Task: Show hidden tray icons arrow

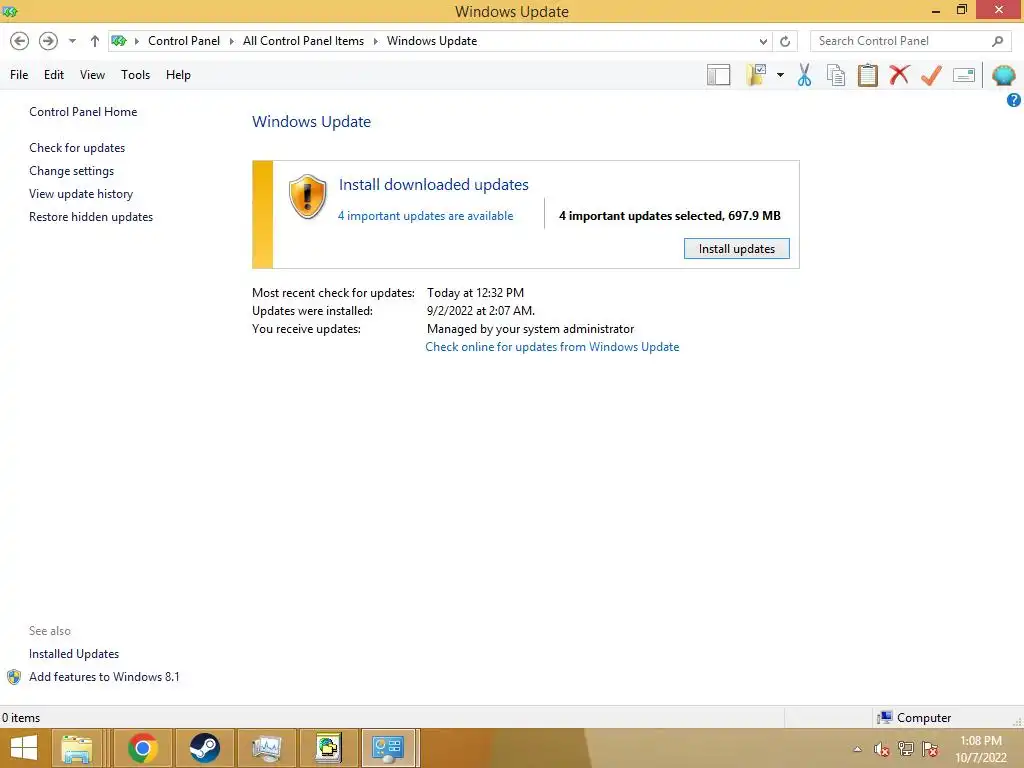Action: (x=857, y=749)
